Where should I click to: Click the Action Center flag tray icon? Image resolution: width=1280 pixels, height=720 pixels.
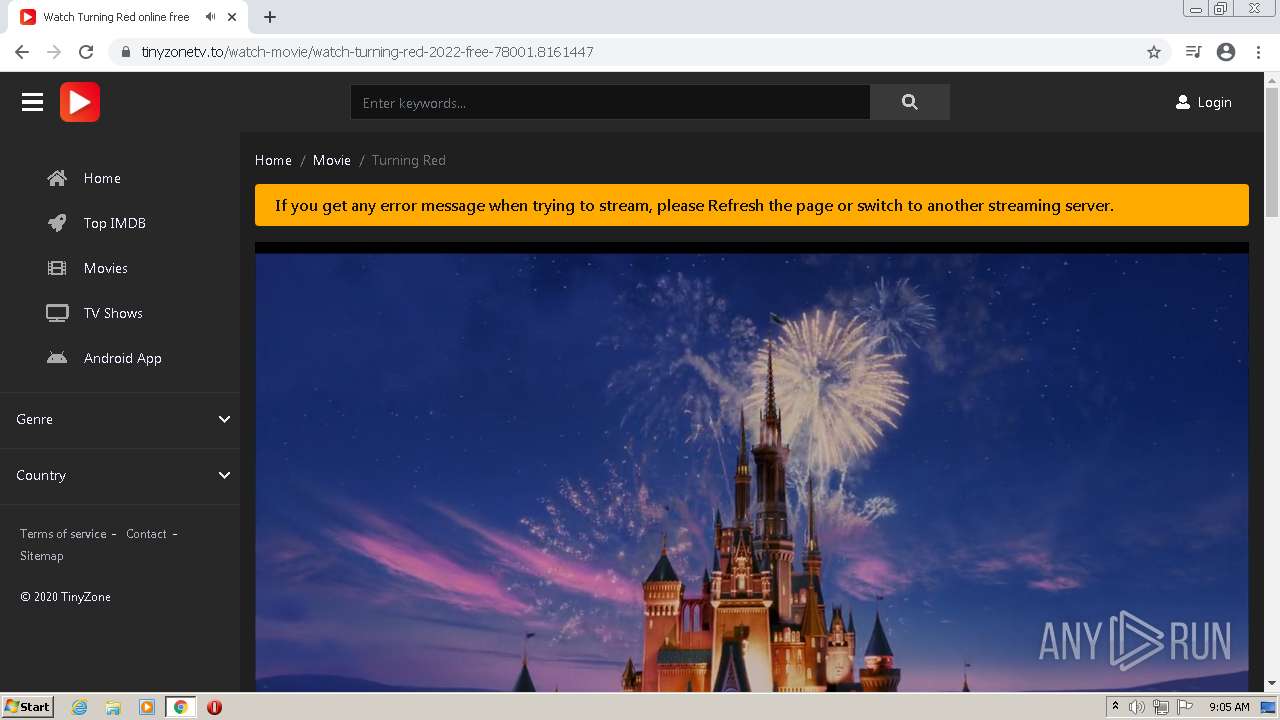(1185, 707)
